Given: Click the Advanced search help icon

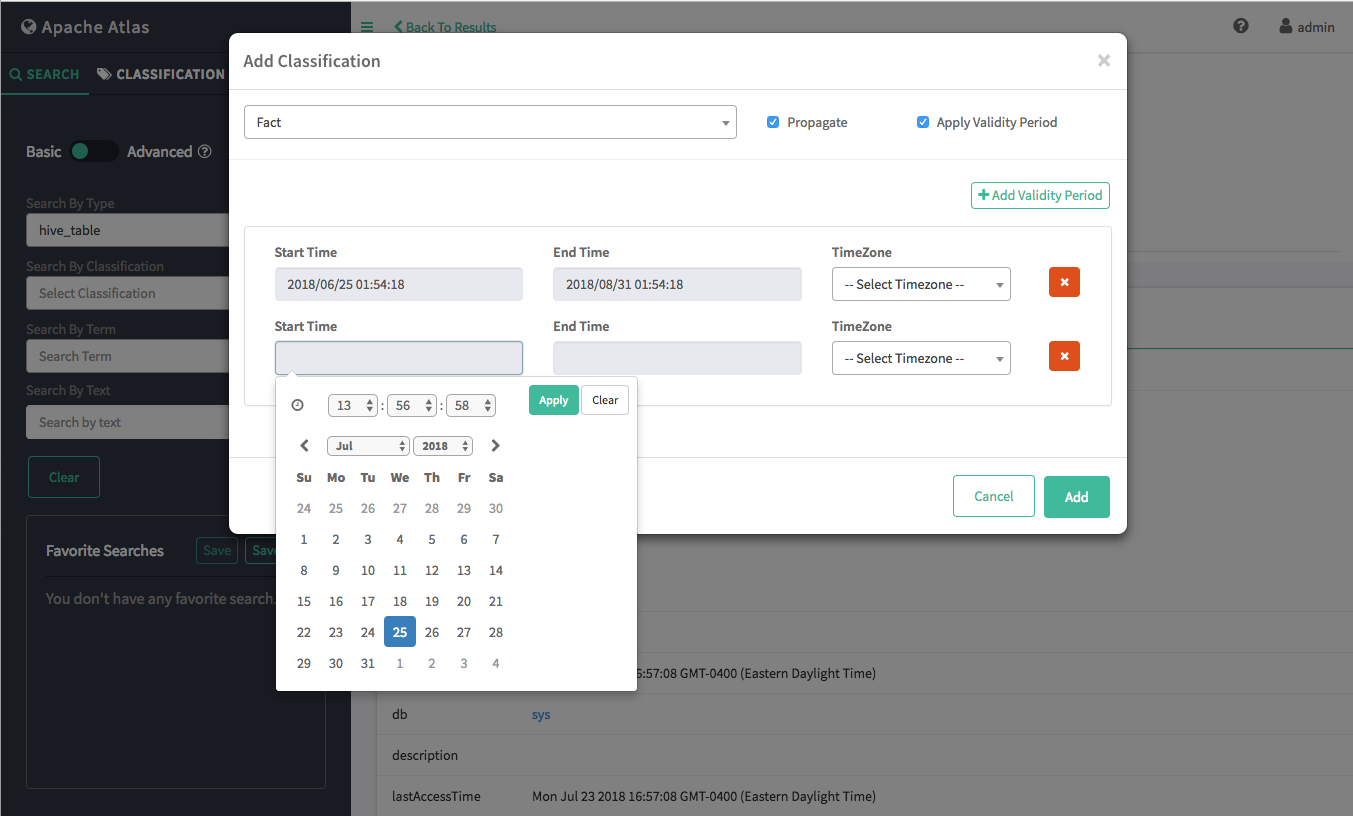Looking at the screenshot, I should pos(205,152).
